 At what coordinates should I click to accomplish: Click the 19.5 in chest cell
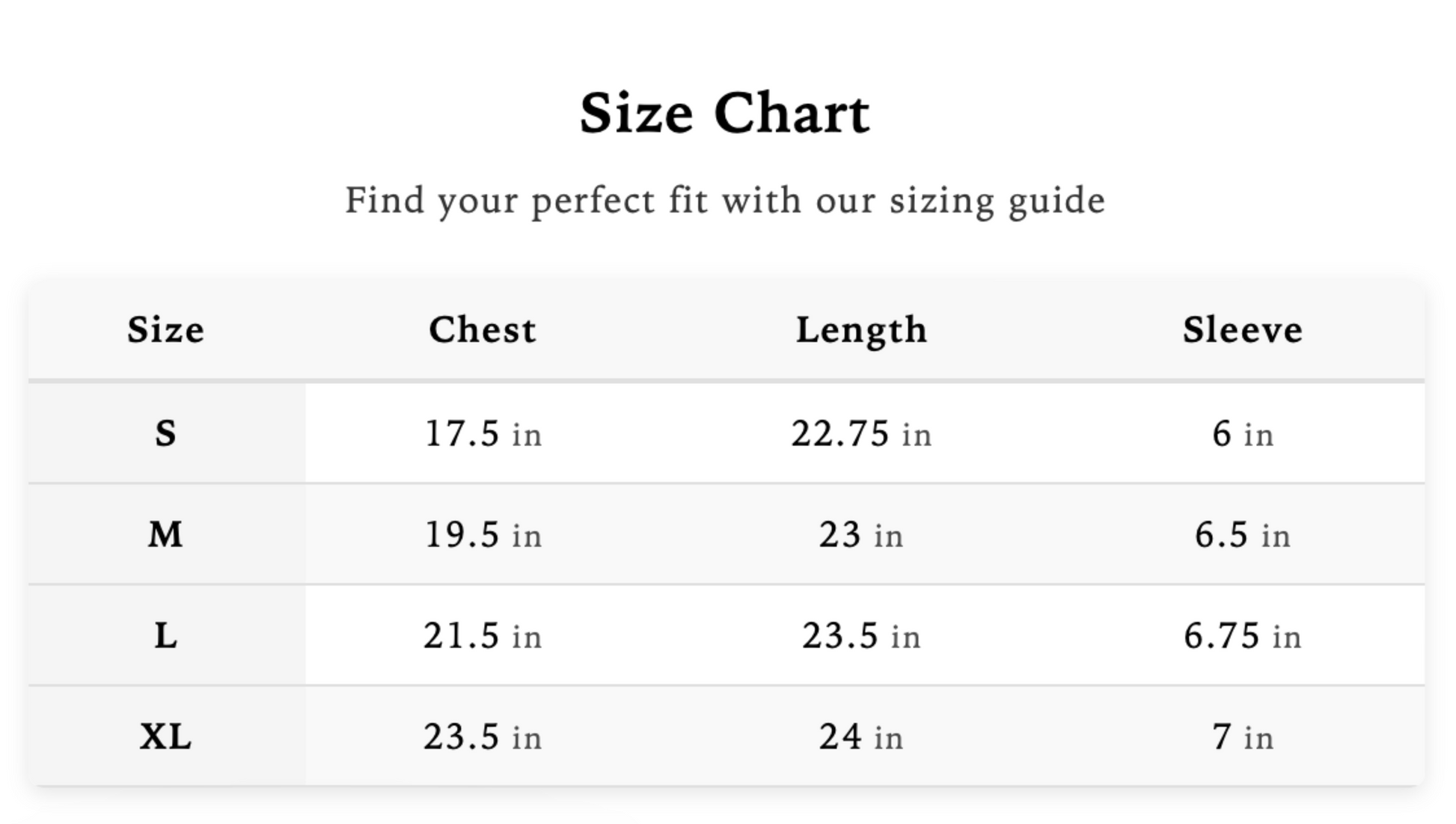point(483,534)
